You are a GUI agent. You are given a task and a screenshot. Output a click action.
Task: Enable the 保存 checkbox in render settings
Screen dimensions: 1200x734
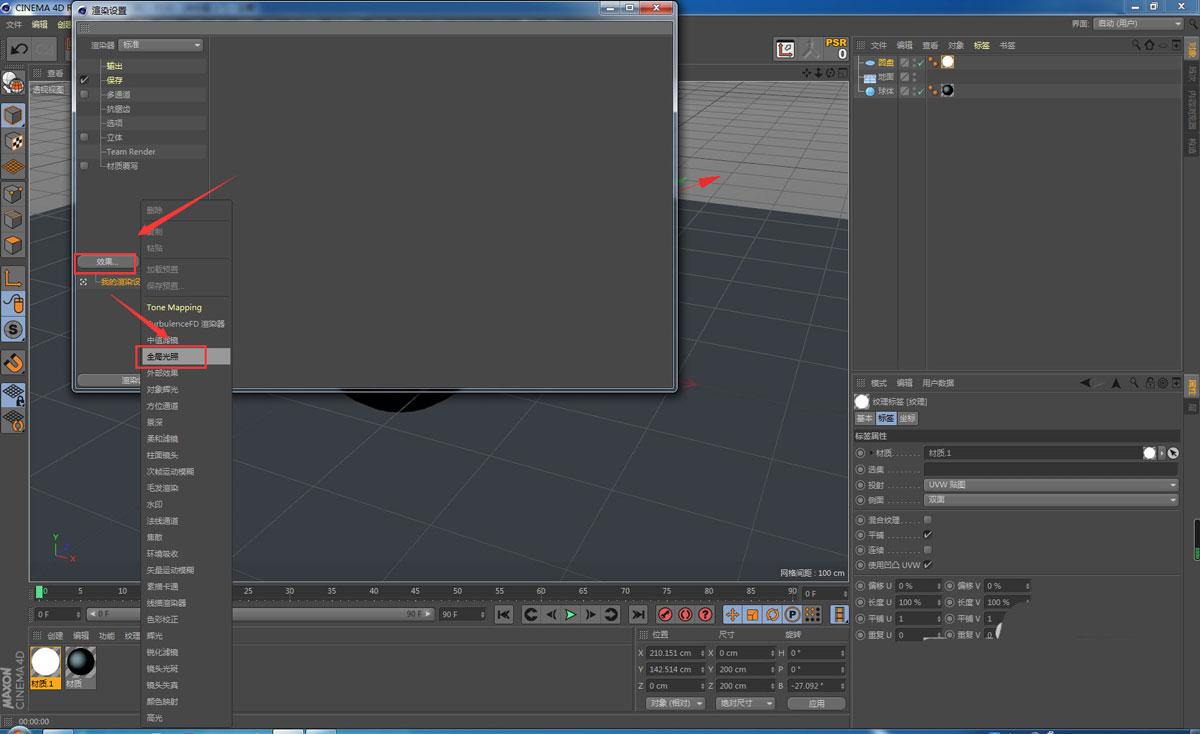tap(84, 79)
